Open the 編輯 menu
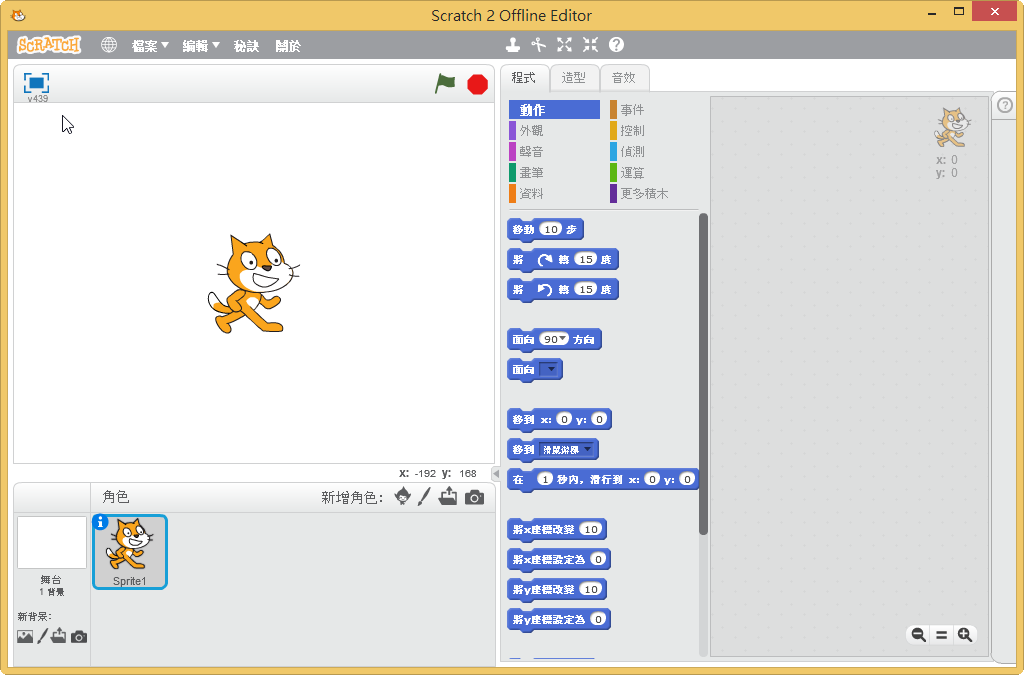Viewport: 1024px width, 675px height. click(200, 46)
